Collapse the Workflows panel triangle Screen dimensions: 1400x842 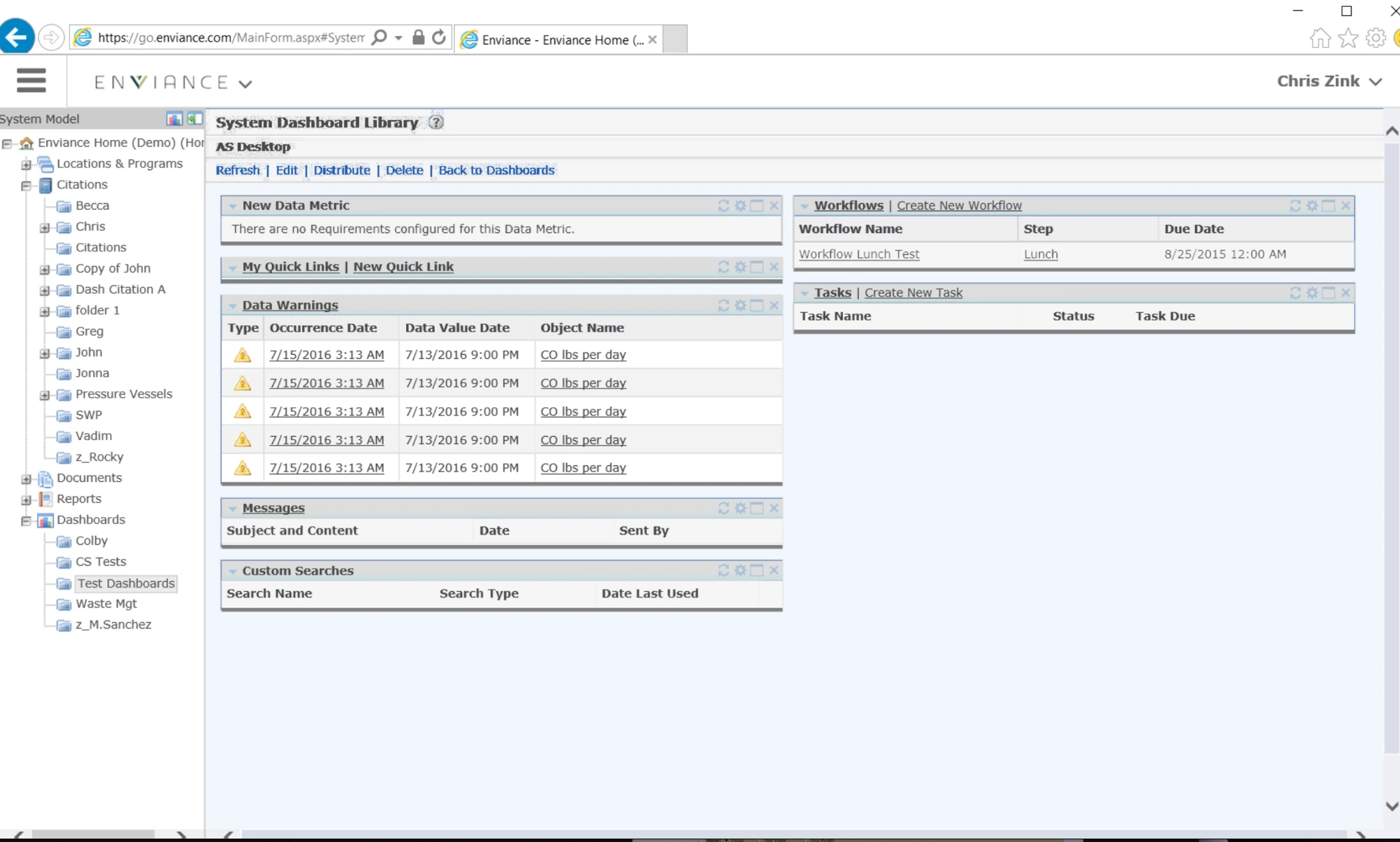pyautogui.click(x=805, y=206)
